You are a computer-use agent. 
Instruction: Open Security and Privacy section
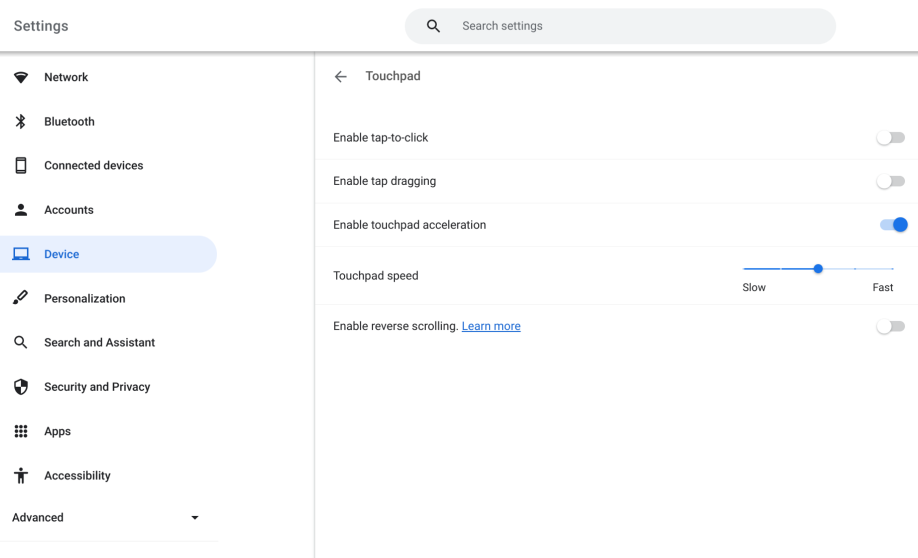pos(108,386)
